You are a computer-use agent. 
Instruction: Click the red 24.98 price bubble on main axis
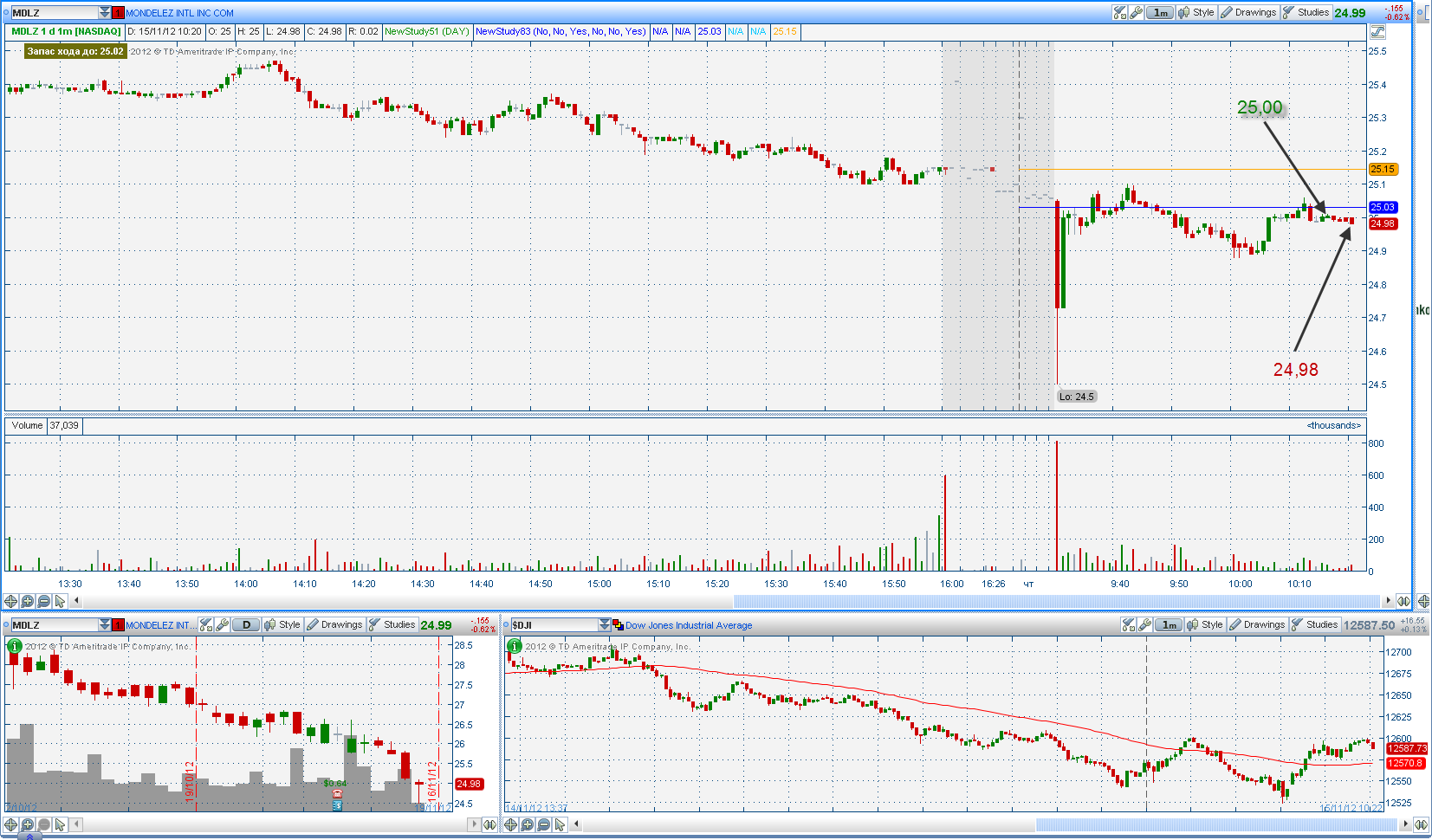tap(1383, 223)
